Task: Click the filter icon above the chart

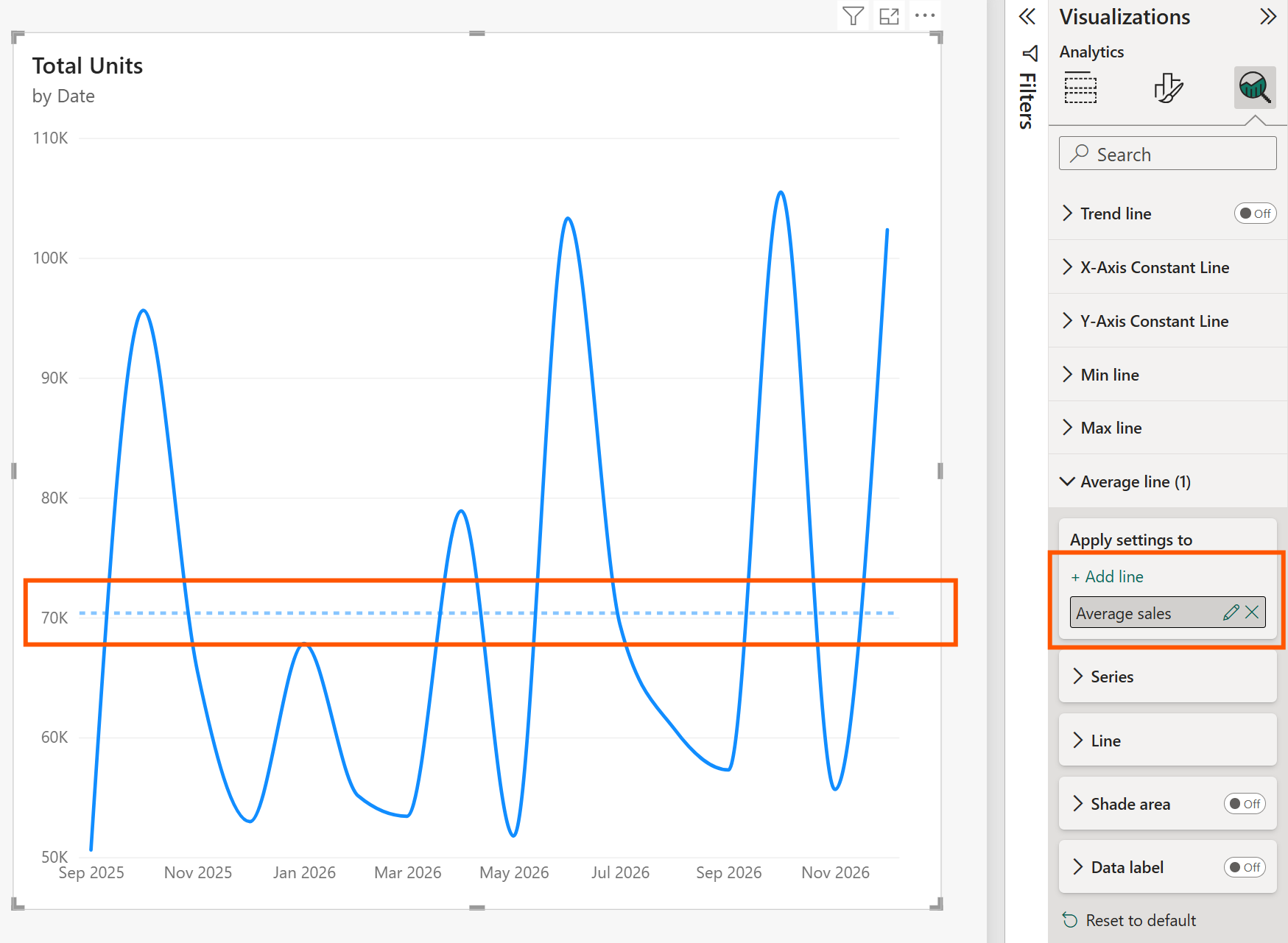Action: tap(852, 15)
